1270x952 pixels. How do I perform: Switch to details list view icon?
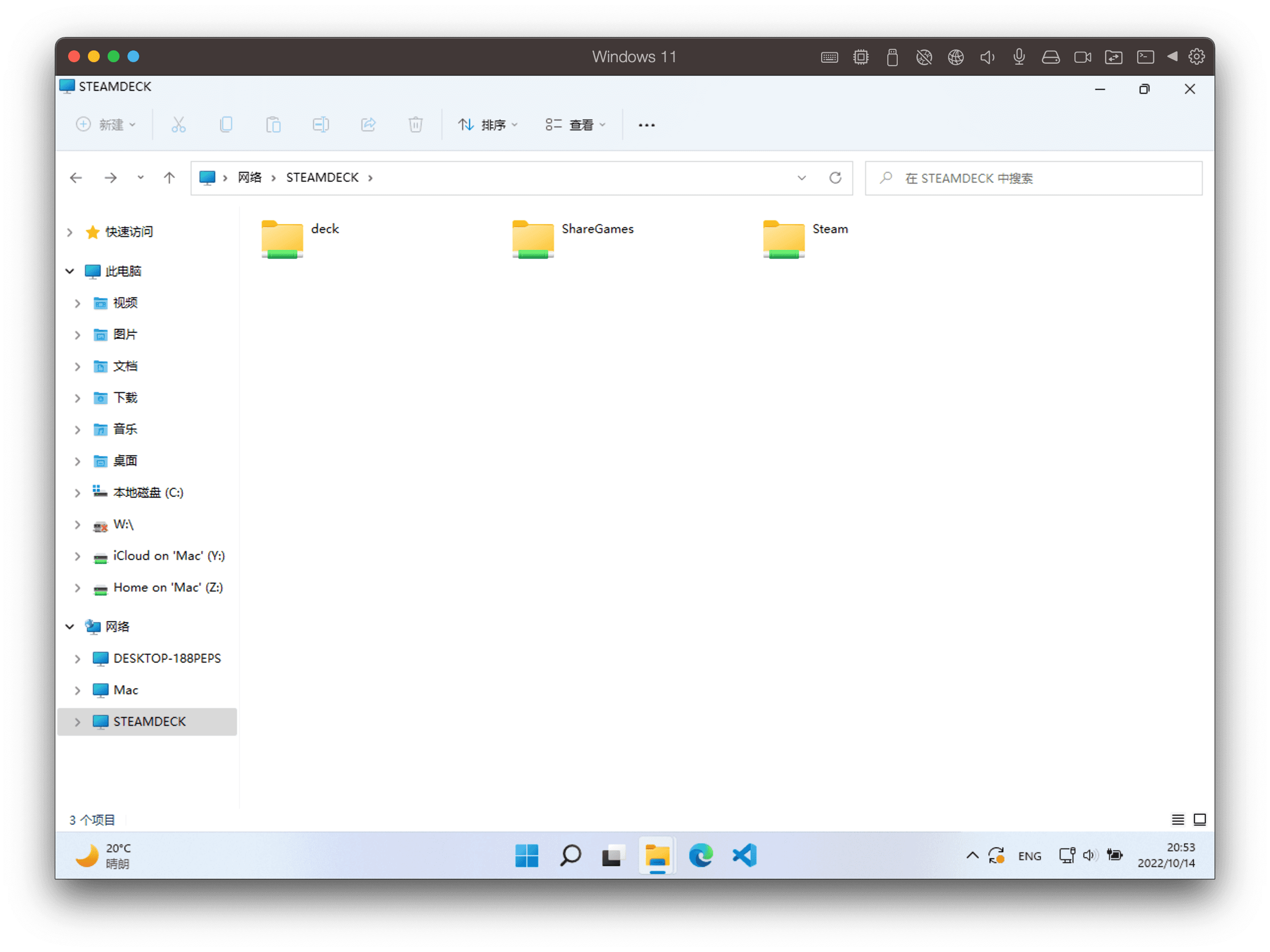coord(1178,819)
